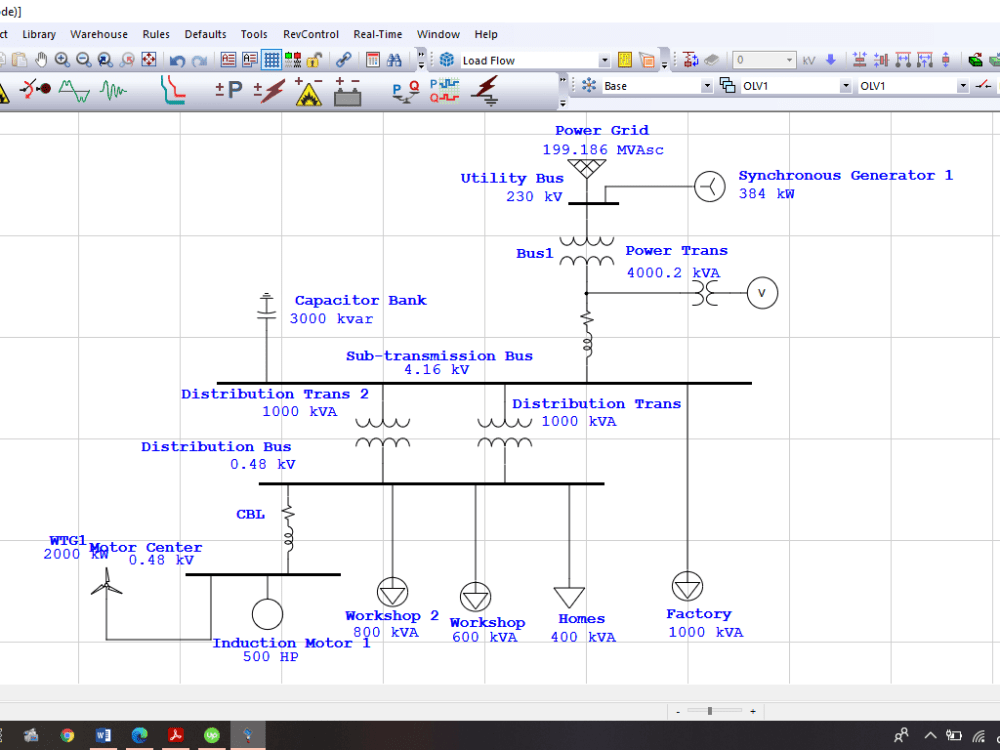The height and width of the screenshot is (750, 1000).
Task: Open the Load Flow mode dropdown
Action: point(604,61)
